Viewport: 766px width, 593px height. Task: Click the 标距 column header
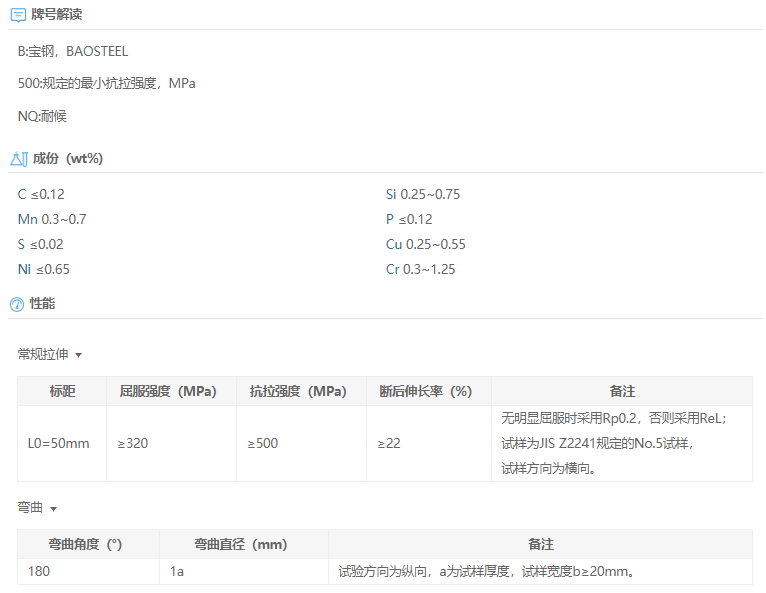point(62,391)
